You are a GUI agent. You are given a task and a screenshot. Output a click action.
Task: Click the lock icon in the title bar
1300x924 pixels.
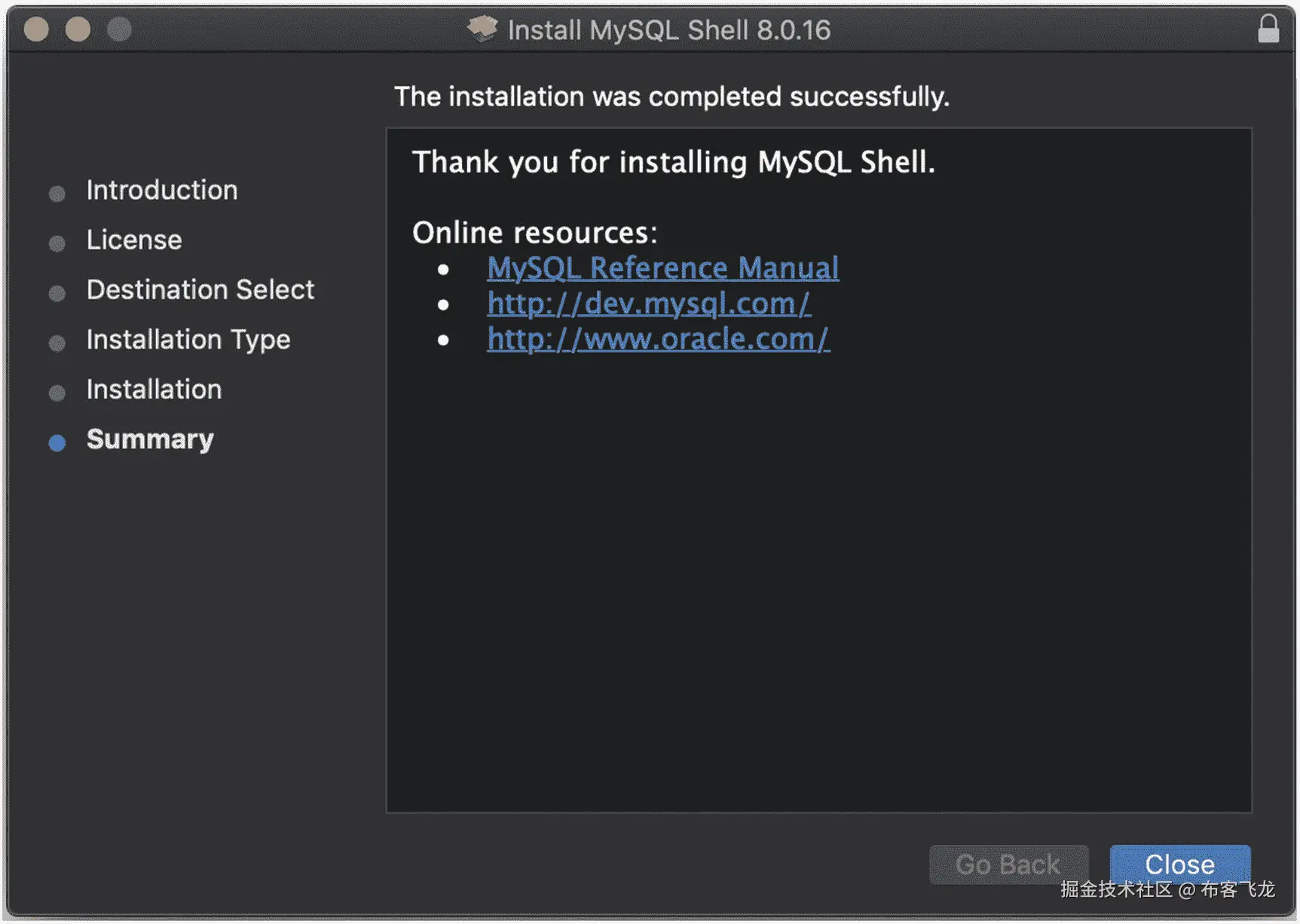[x=1269, y=28]
